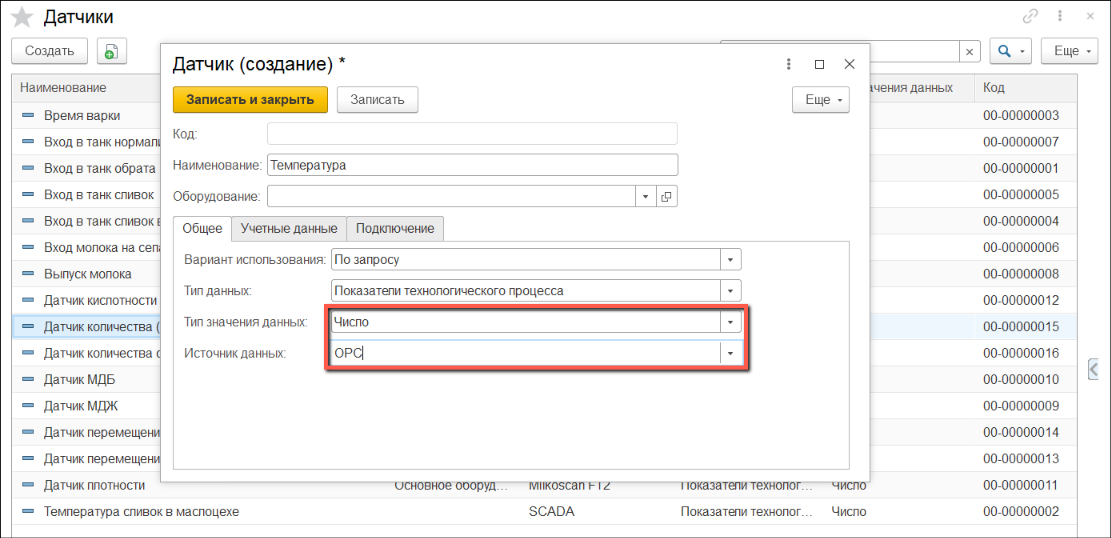Viewport: 1111px width, 538px height.
Task: Clear the search field with the X button
Action: 969,51
